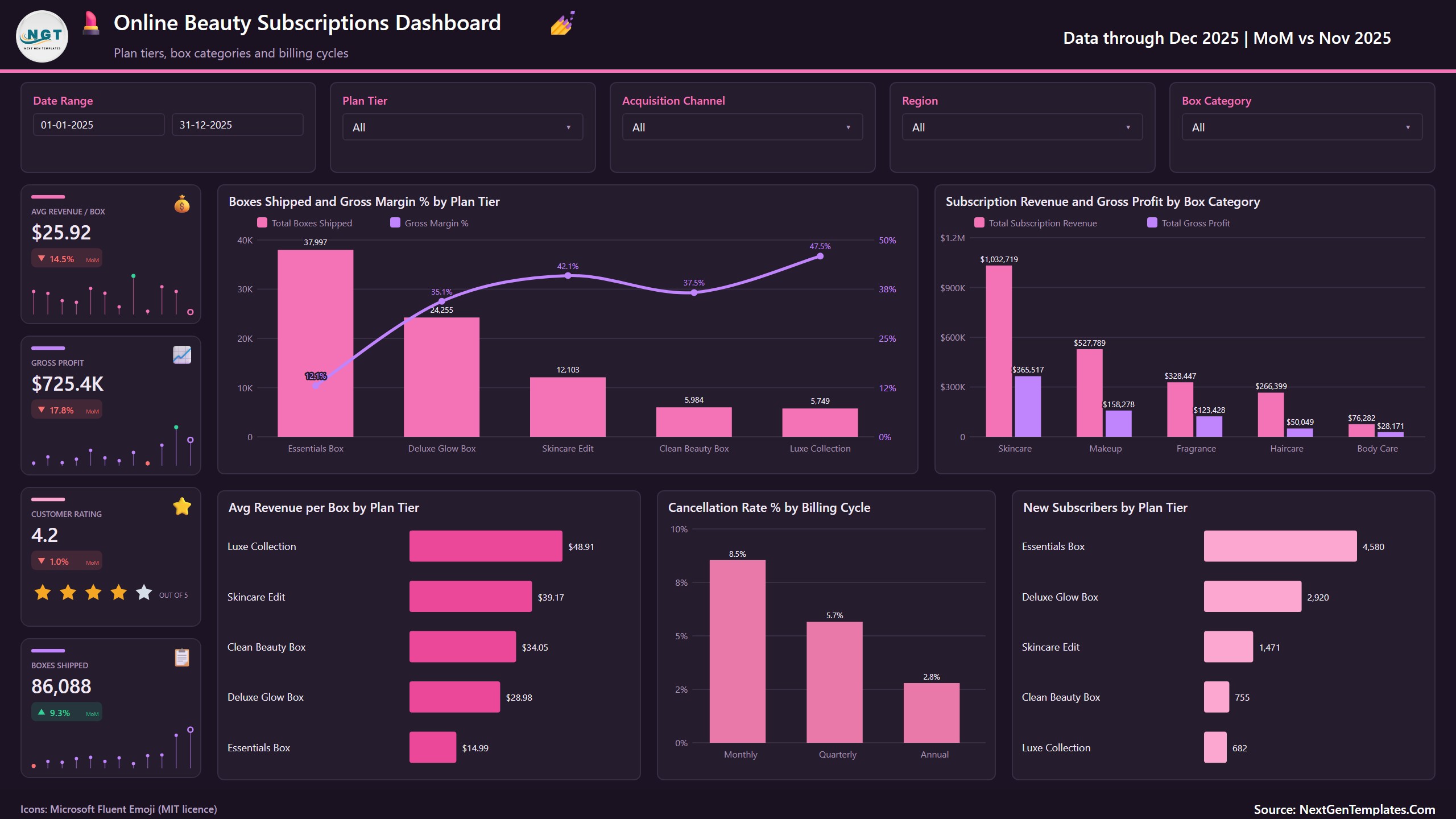Click the 'Source: NextGenTemplates.Com' footer text
The image size is (1456, 819).
1345,809
